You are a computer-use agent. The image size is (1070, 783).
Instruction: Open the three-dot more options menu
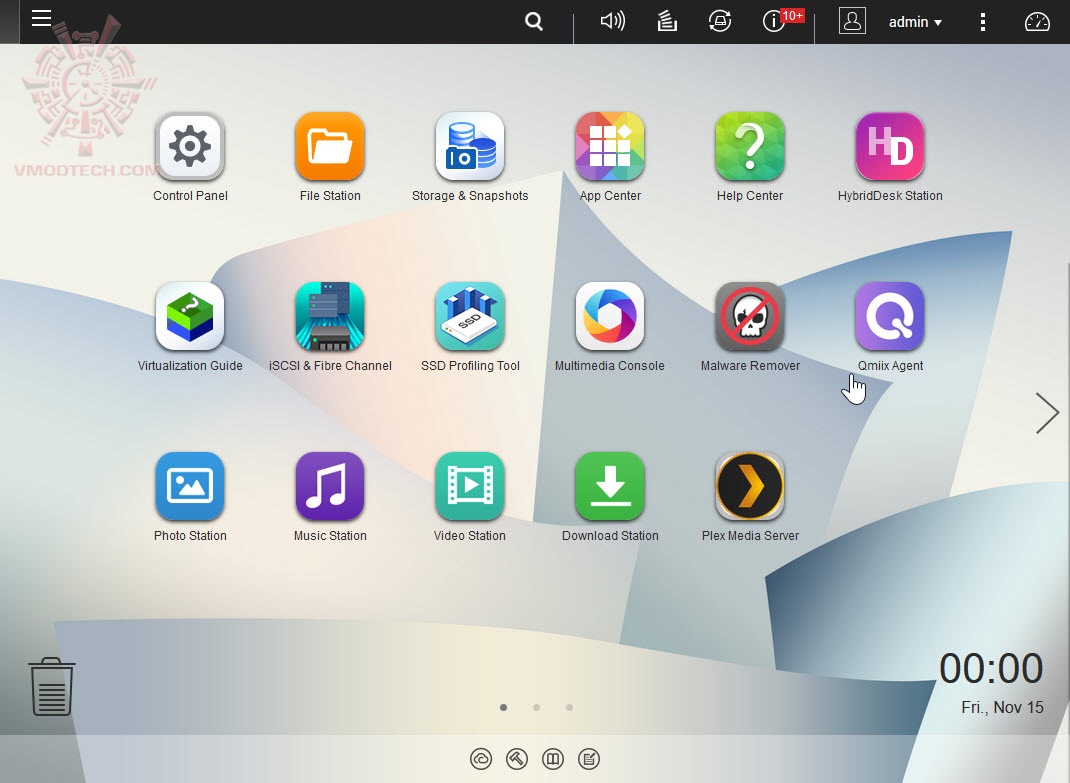983,22
